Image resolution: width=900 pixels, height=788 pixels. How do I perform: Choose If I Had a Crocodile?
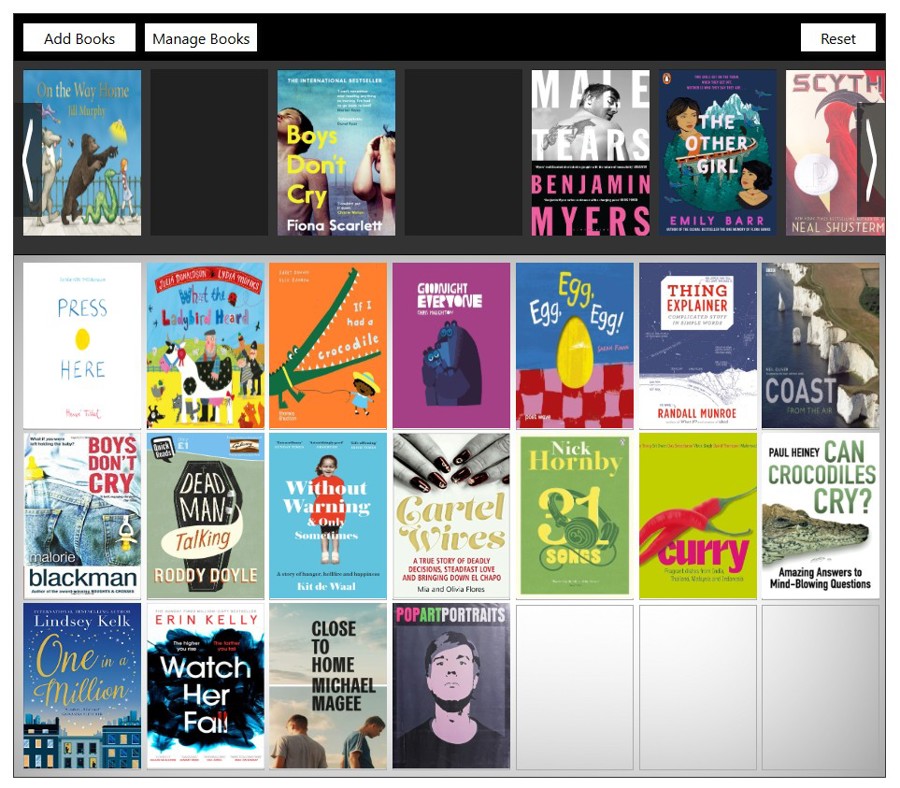(328, 346)
